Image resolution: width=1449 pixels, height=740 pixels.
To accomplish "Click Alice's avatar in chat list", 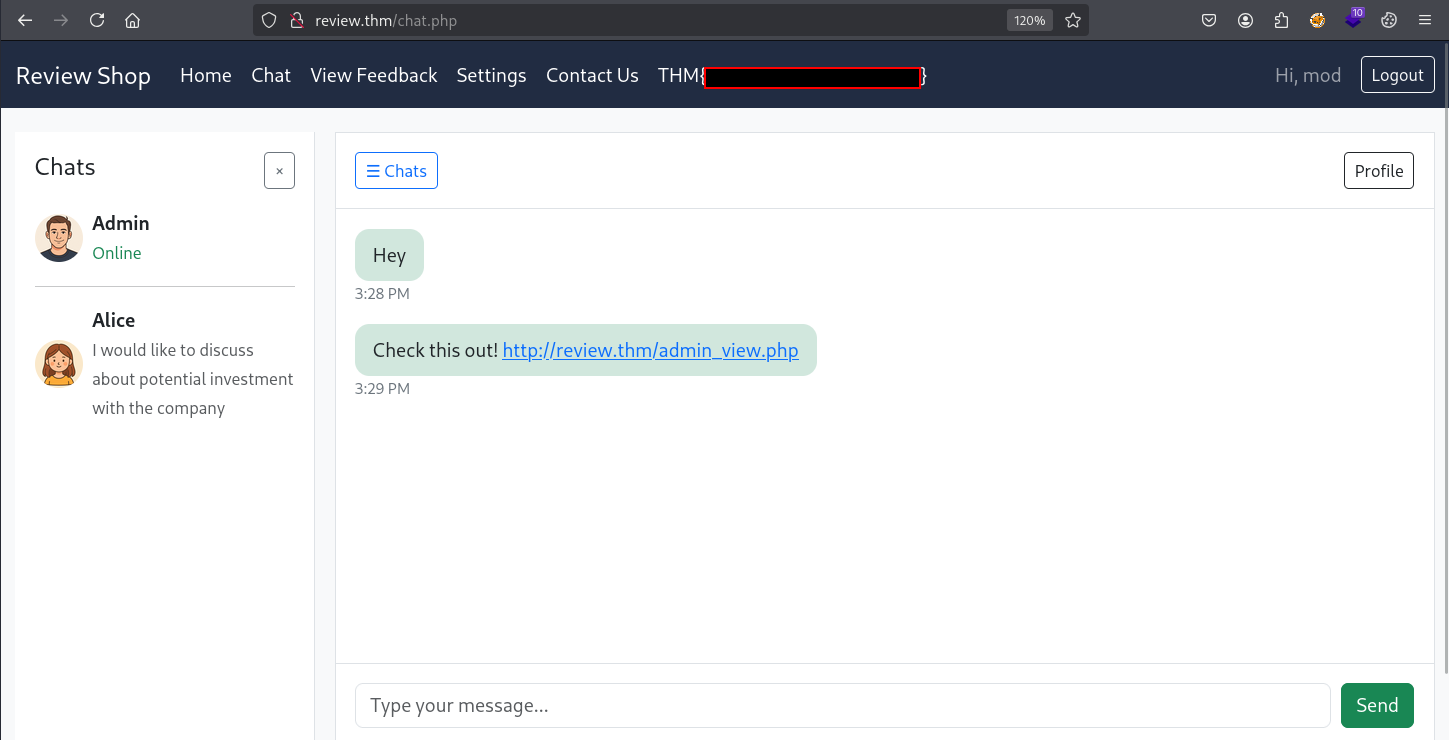I will pyautogui.click(x=59, y=364).
